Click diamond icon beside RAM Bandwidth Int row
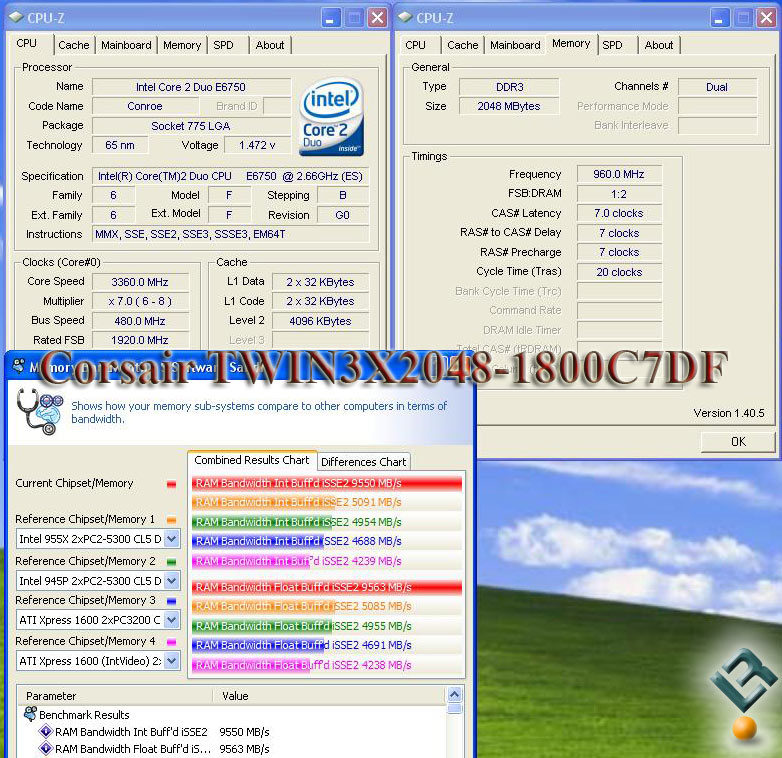782x758 pixels. pos(46,732)
